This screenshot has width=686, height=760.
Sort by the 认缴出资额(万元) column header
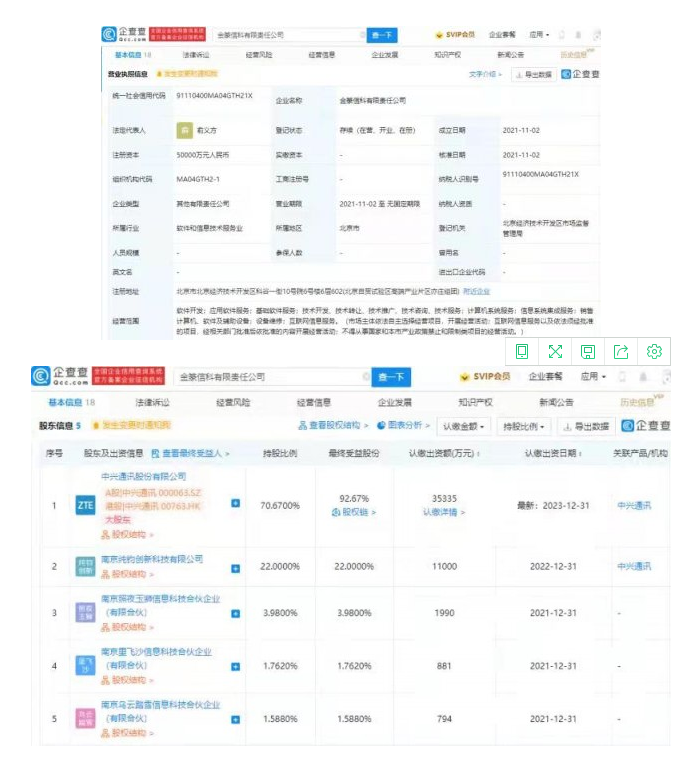point(444,453)
